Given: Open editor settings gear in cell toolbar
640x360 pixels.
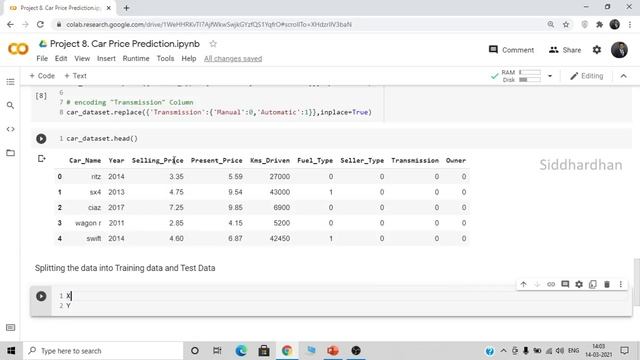Looking at the screenshot, I should pyautogui.click(x=579, y=284).
